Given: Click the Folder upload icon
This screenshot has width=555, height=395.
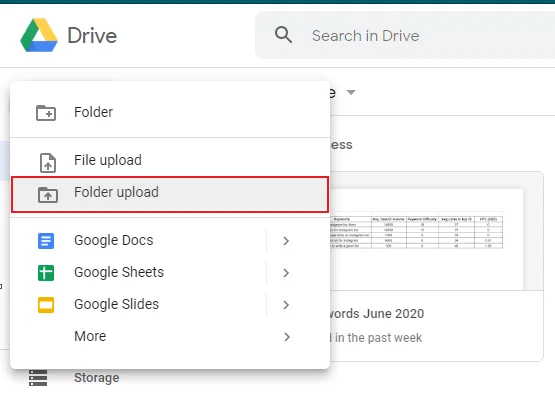Looking at the screenshot, I should pyautogui.click(x=48, y=195).
